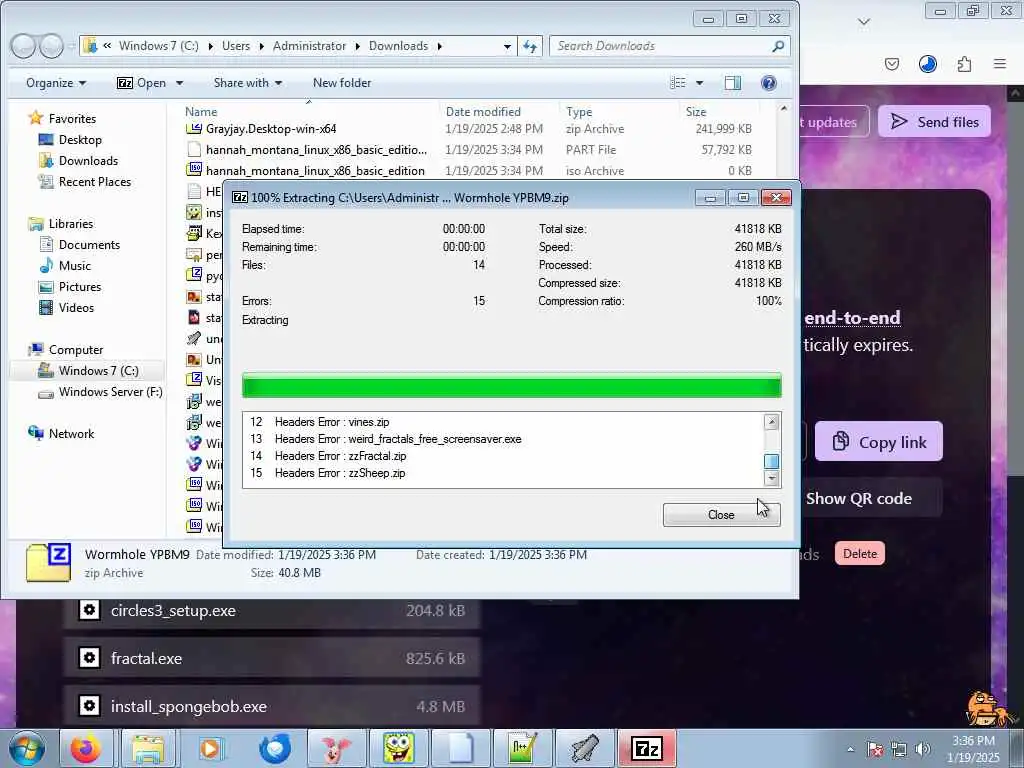The image size is (1024, 768).
Task: Open the browser hamburger menu
Action: 1000,63
